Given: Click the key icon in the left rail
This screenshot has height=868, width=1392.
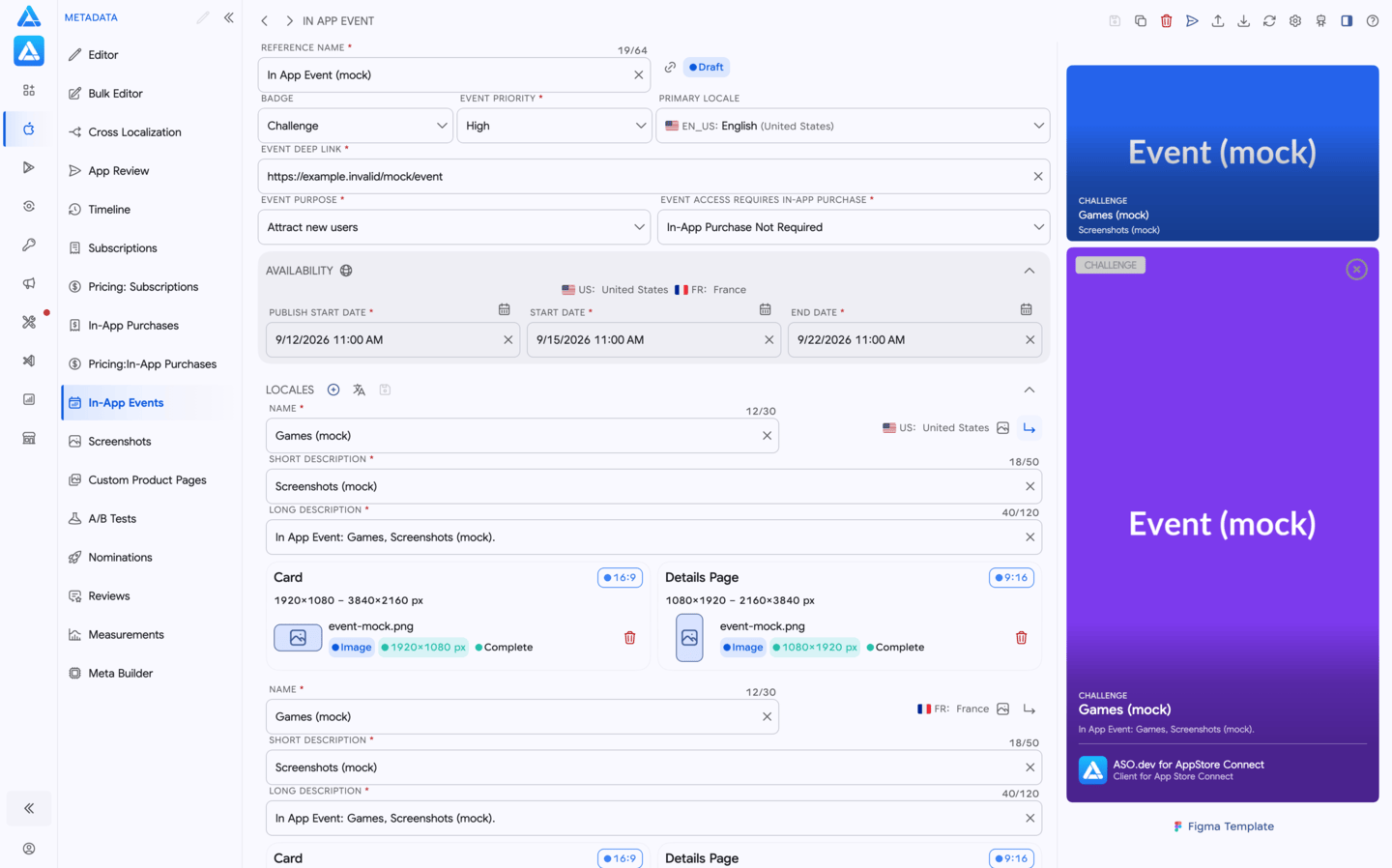Looking at the screenshot, I should (x=29, y=245).
